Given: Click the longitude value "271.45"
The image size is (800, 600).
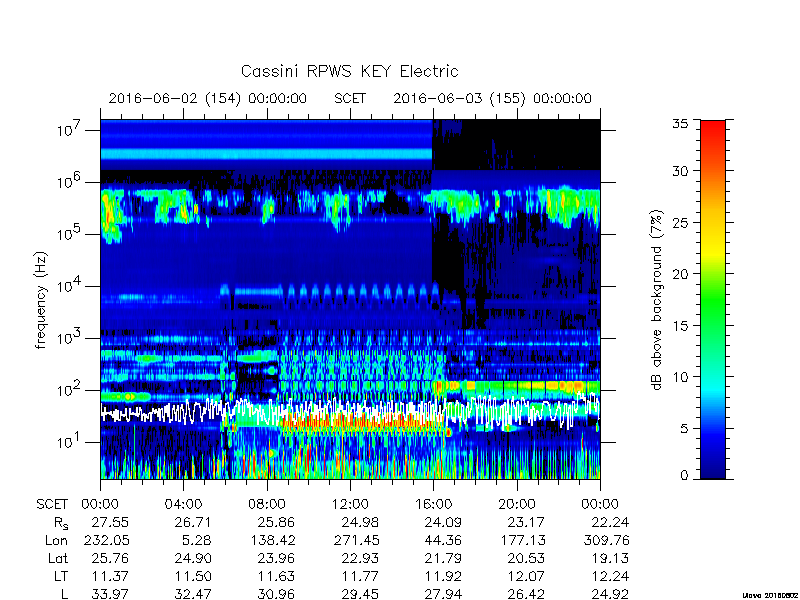Looking at the screenshot, I should tap(356, 540).
